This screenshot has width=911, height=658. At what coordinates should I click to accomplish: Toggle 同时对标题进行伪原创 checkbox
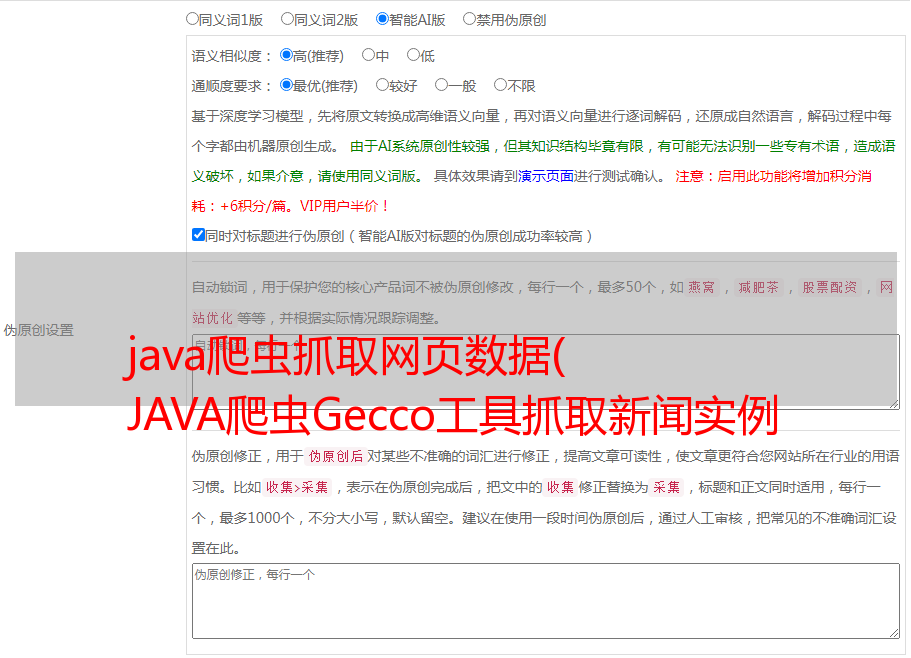coord(198,235)
